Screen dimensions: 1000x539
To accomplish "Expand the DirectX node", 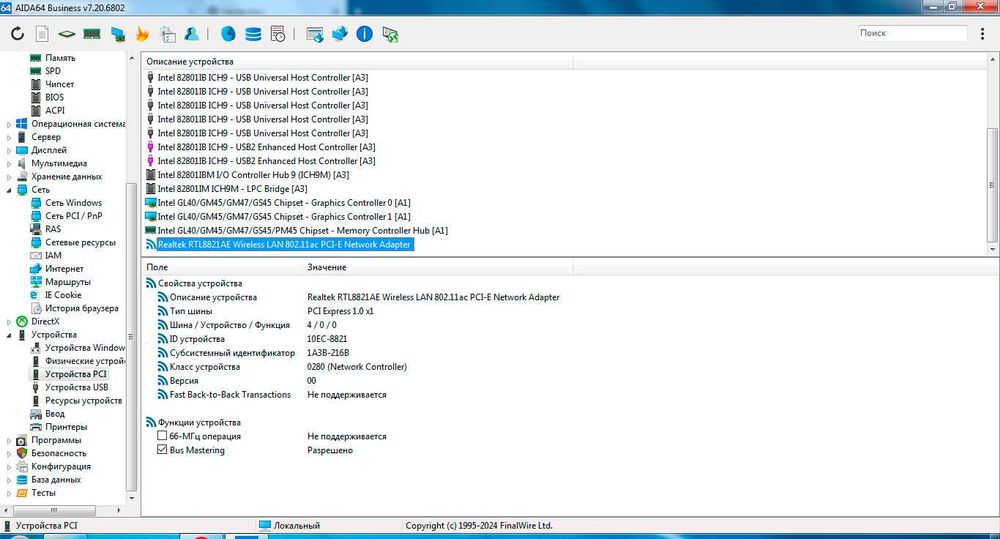I will click(x=9, y=322).
